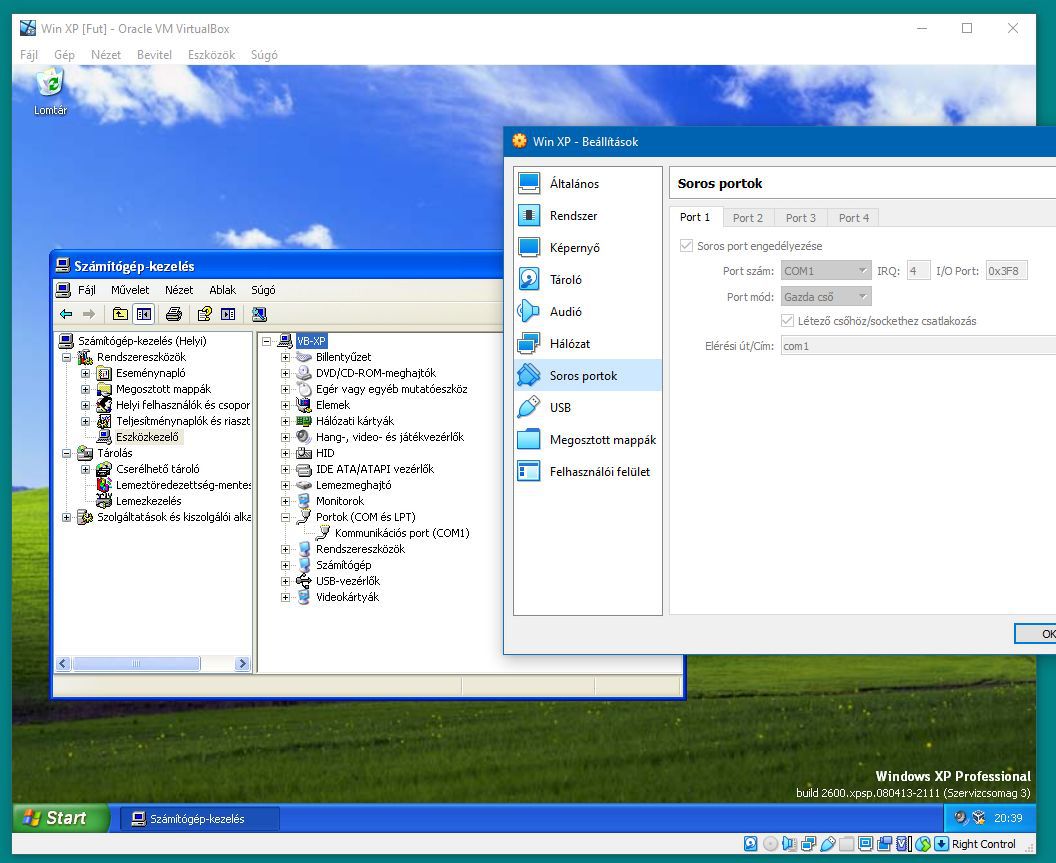The width and height of the screenshot is (1056, 863).
Task: Click Számítógép-kezelés taskbar button
Action: pyautogui.click(x=200, y=819)
